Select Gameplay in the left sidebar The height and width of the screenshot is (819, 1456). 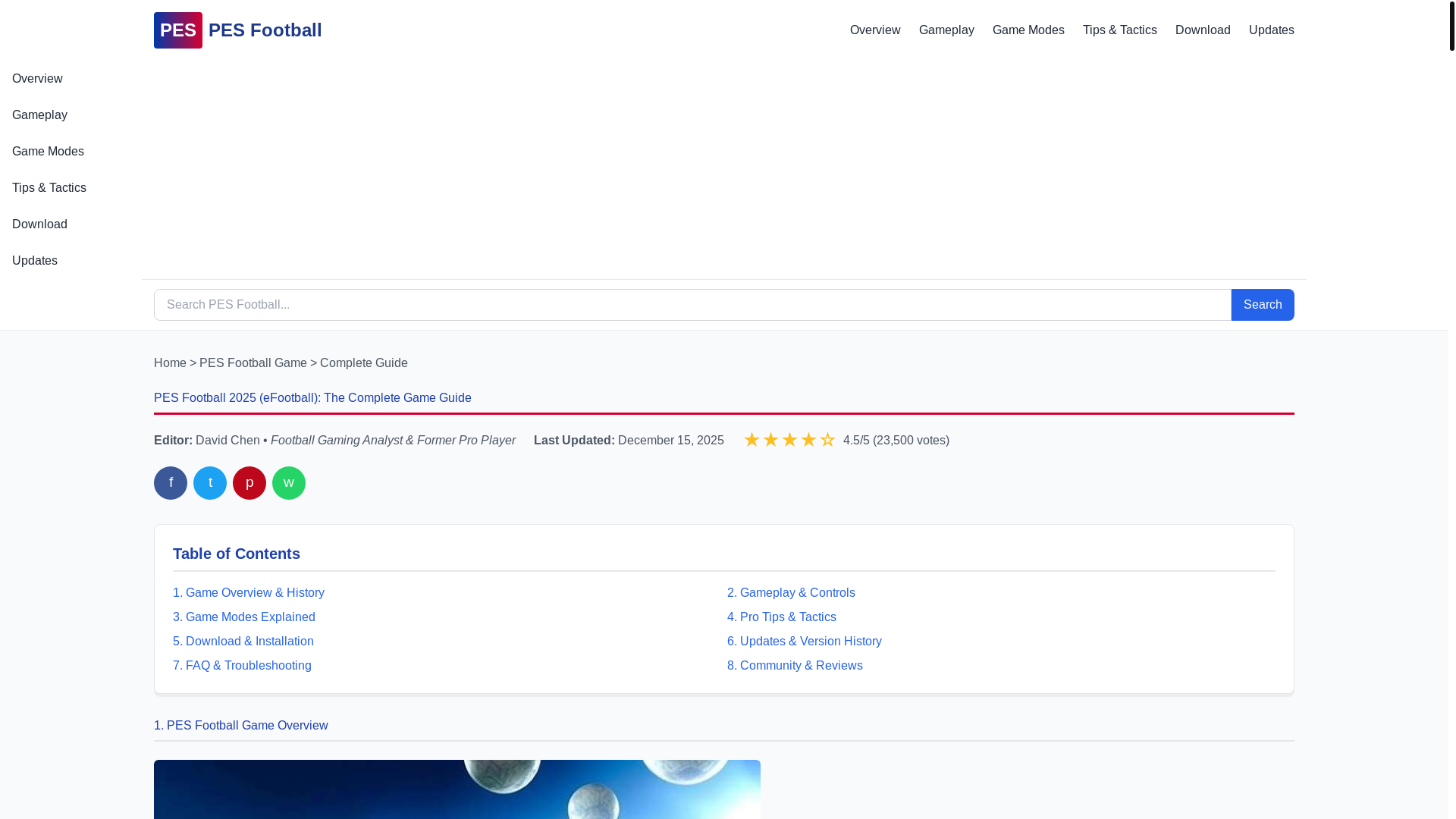click(39, 115)
